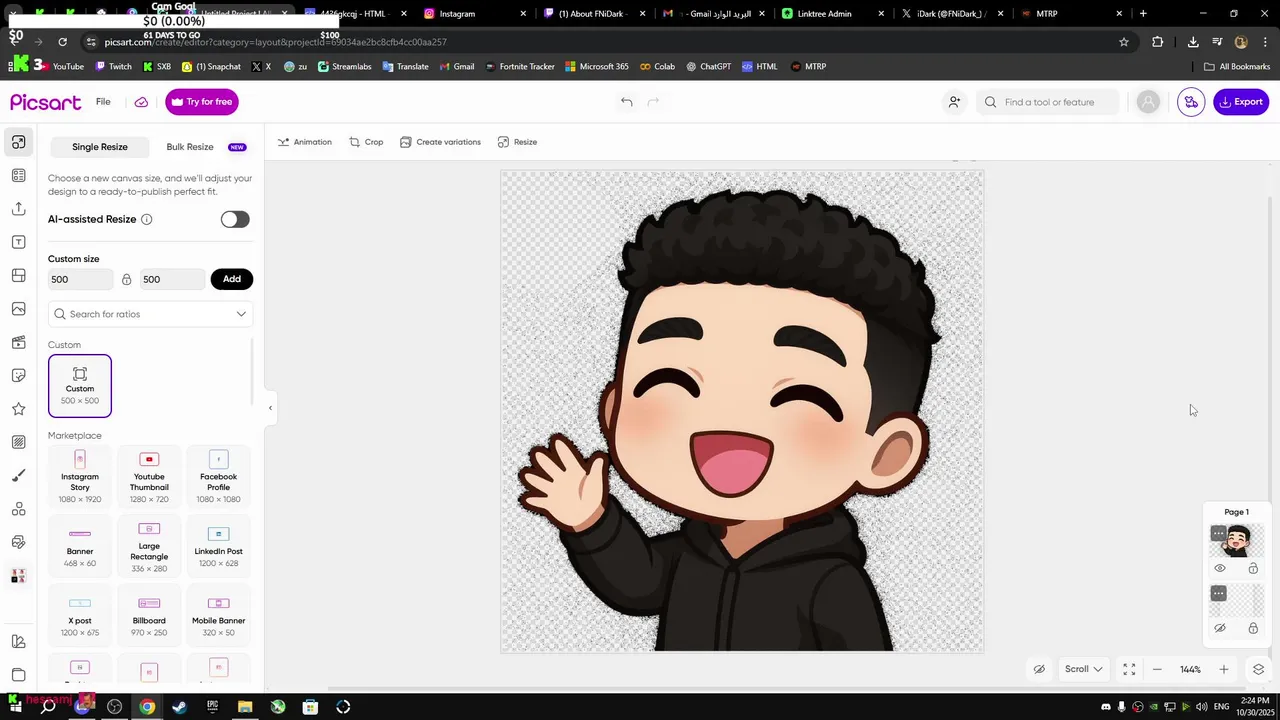Hide the character layer with eye icon
Image resolution: width=1280 pixels, height=720 pixels.
tap(1220, 568)
